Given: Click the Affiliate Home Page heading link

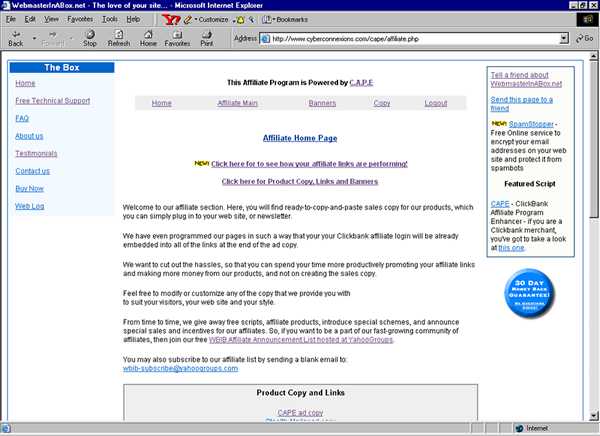Looking at the screenshot, I should coord(300,138).
